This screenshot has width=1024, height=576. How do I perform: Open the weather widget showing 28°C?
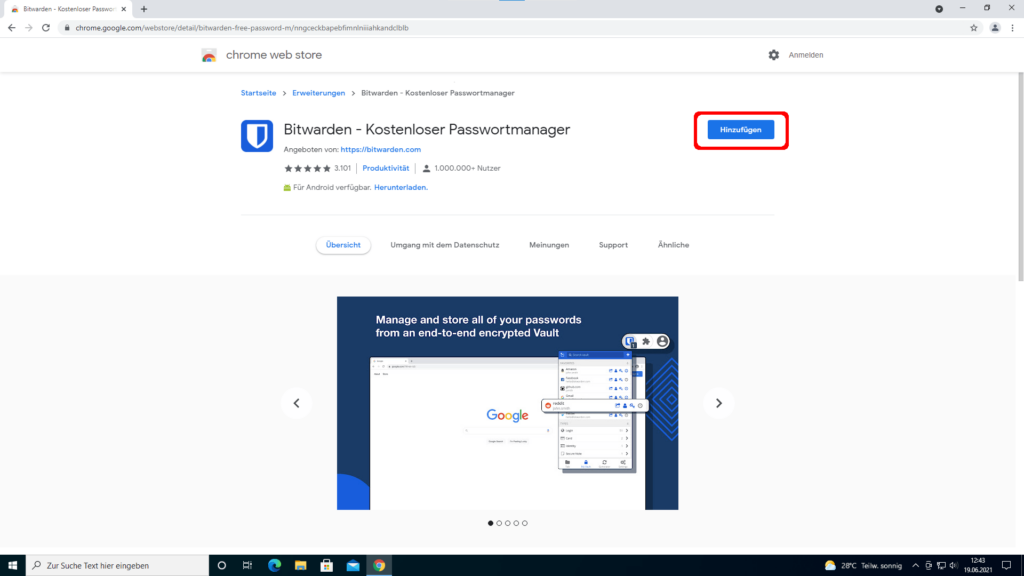tap(863, 566)
